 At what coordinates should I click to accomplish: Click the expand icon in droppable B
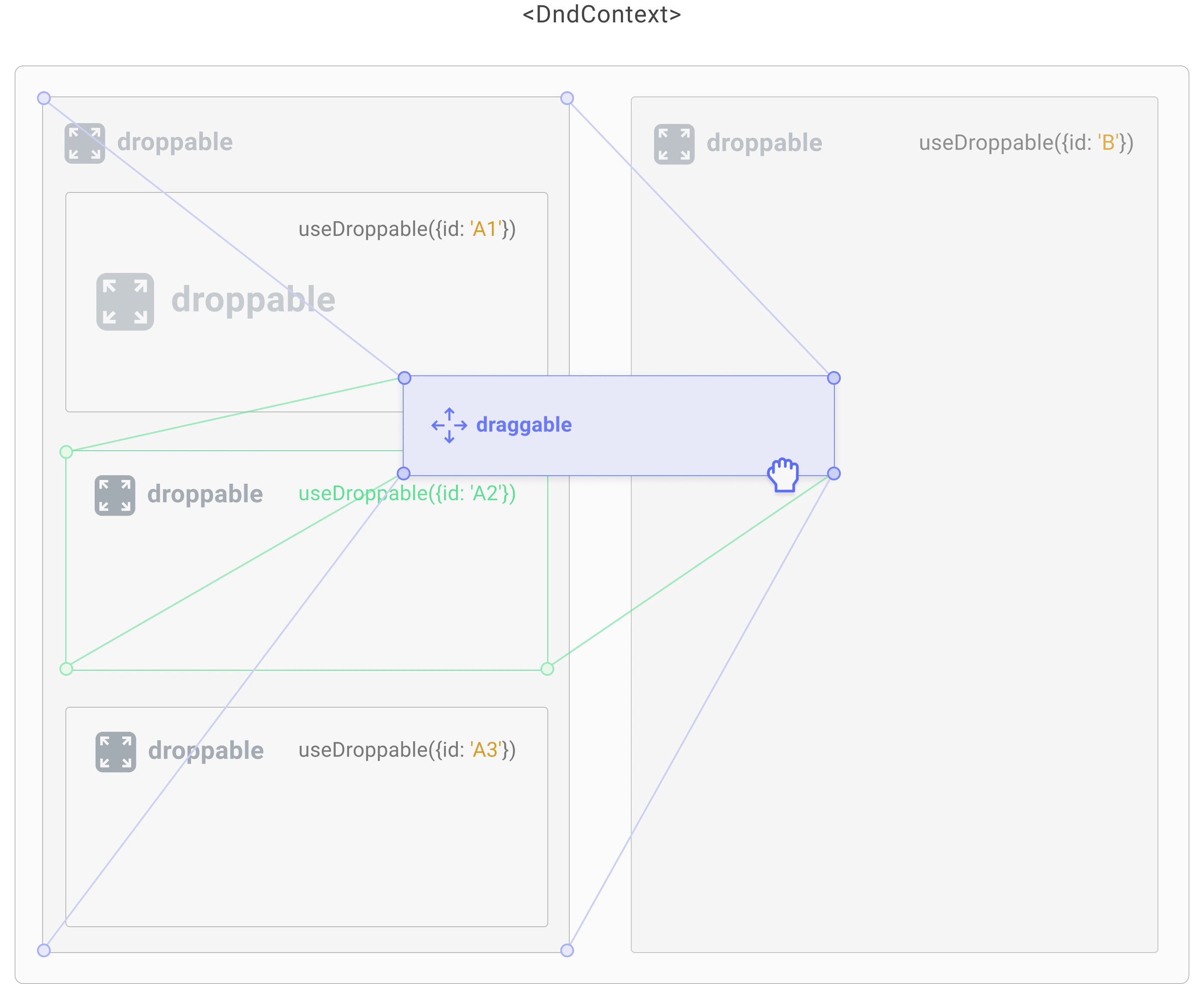pyautogui.click(x=674, y=144)
